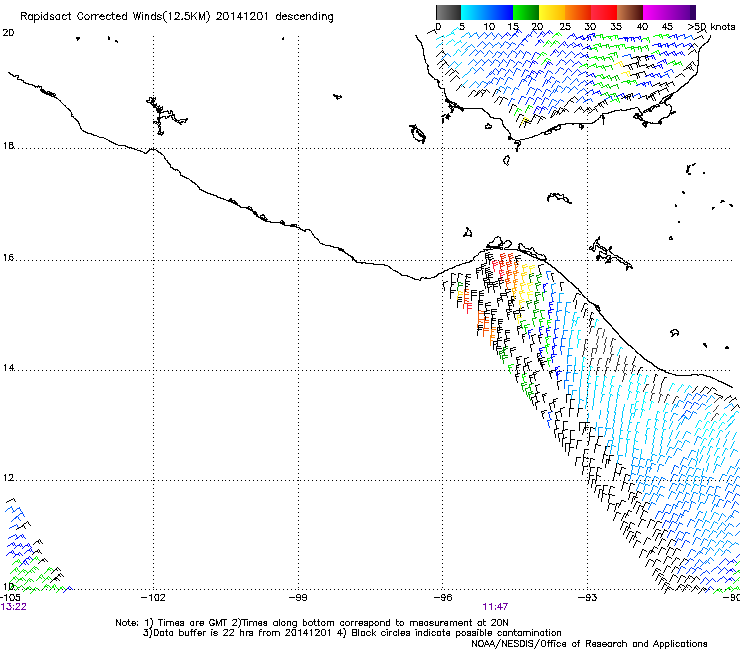Click the orange 25-30 knots legend swatch
This screenshot has height=650, width=740.
point(578,12)
